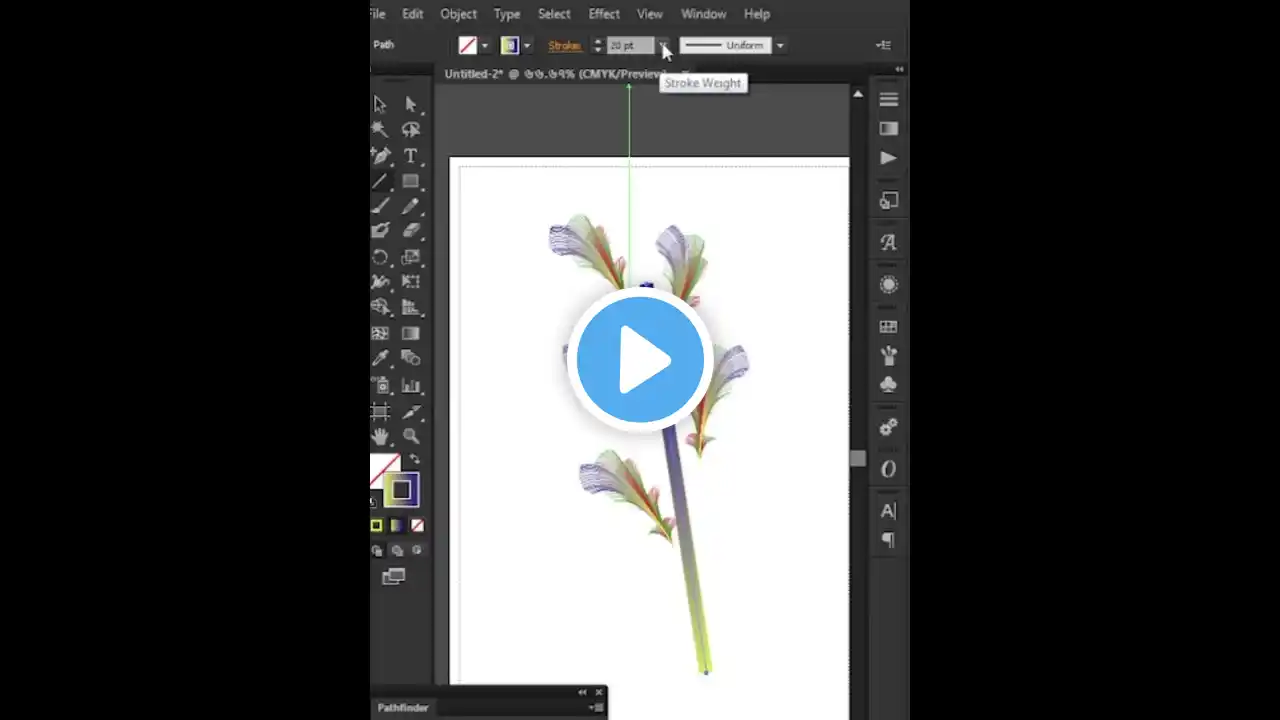Activate the Scale tool
This screenshot has width=1280, height=720.
click(x=410, y=257)
